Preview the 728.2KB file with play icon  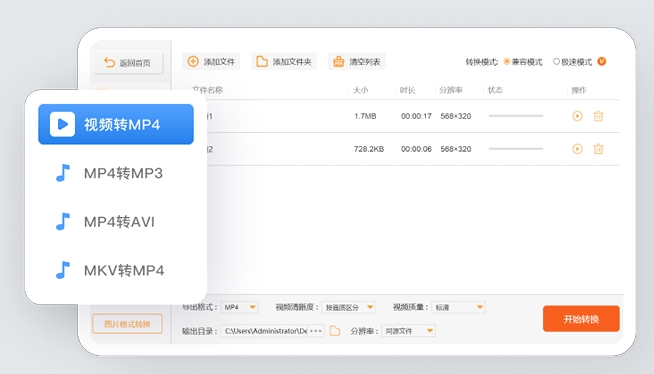[x=577, y=148]
